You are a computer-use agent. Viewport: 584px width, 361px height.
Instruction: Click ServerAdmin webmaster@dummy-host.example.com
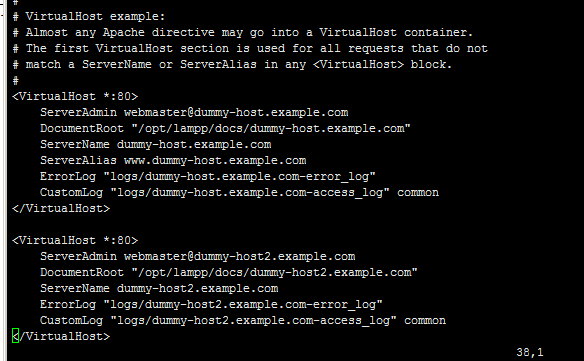tap(194, 112)
